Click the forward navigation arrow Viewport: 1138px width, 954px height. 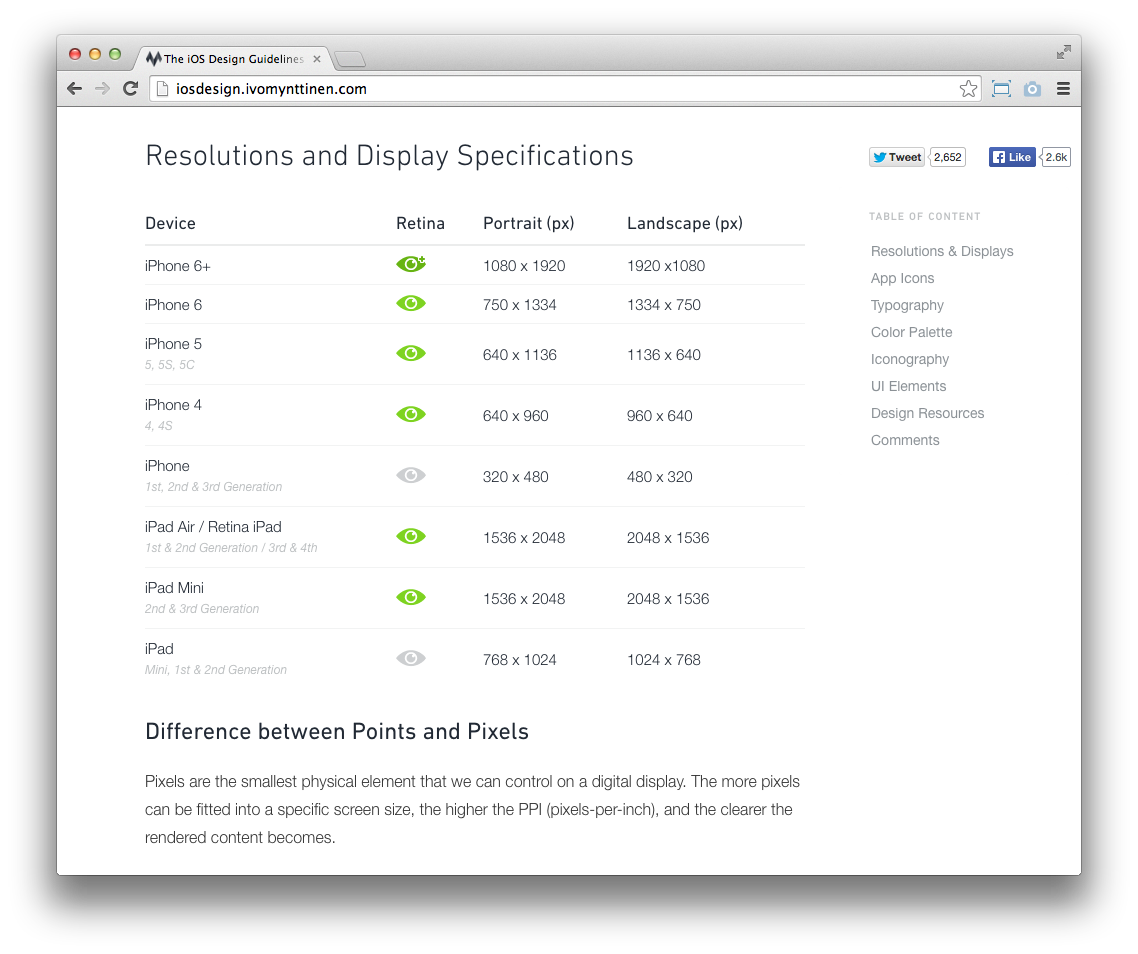point(102,89)
